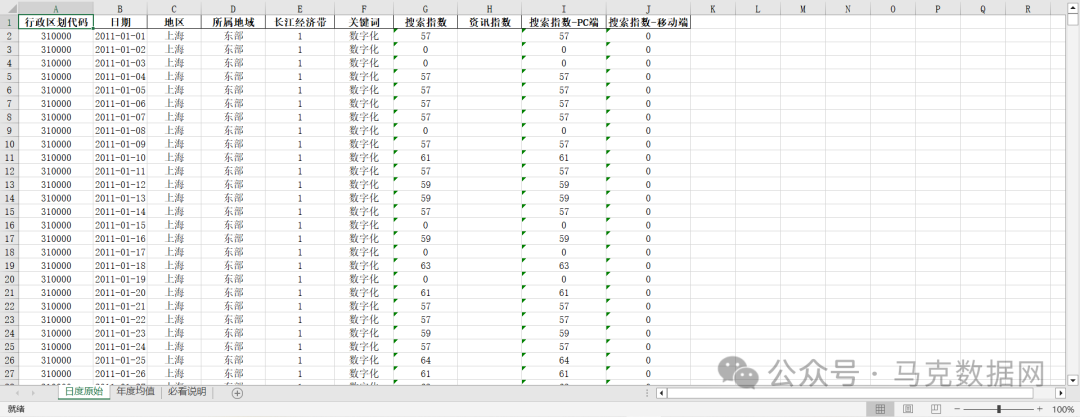Select the 搜索指数 header cell in column G
Image resolution: width=1080 pixels, height=417 pixels.
[x=425, y=22]
